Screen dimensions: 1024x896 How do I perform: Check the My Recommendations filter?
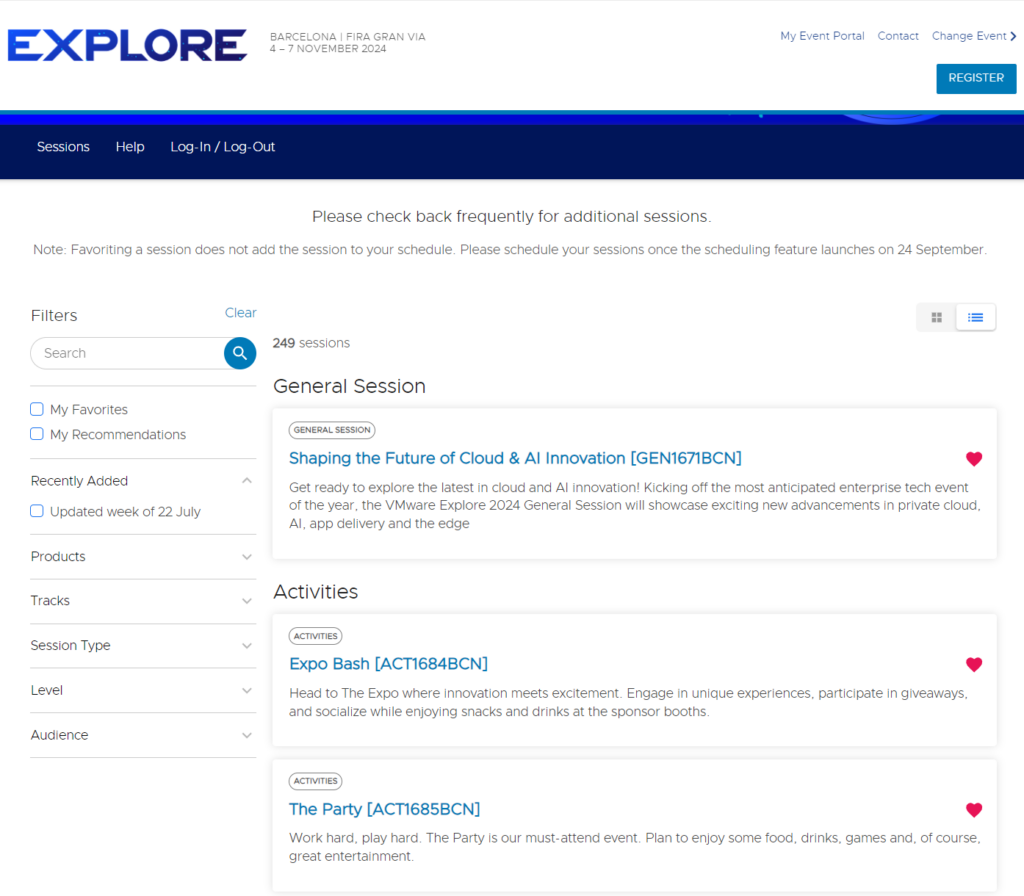click(x=37, y=434)
